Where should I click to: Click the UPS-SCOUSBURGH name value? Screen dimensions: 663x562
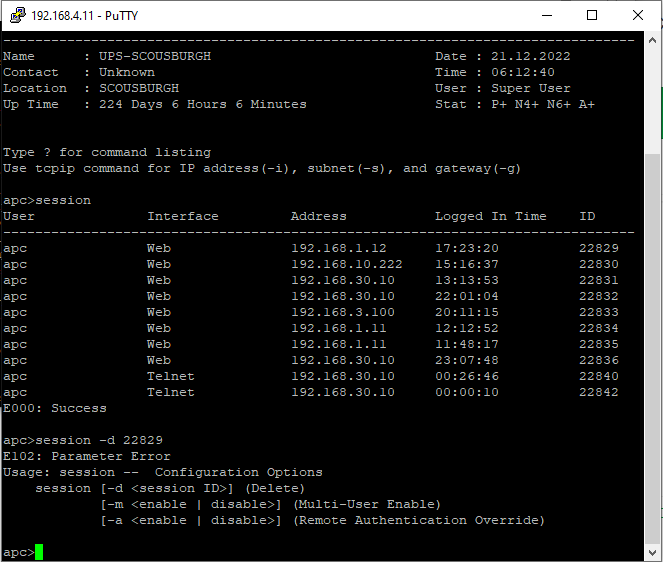[154, 56]
